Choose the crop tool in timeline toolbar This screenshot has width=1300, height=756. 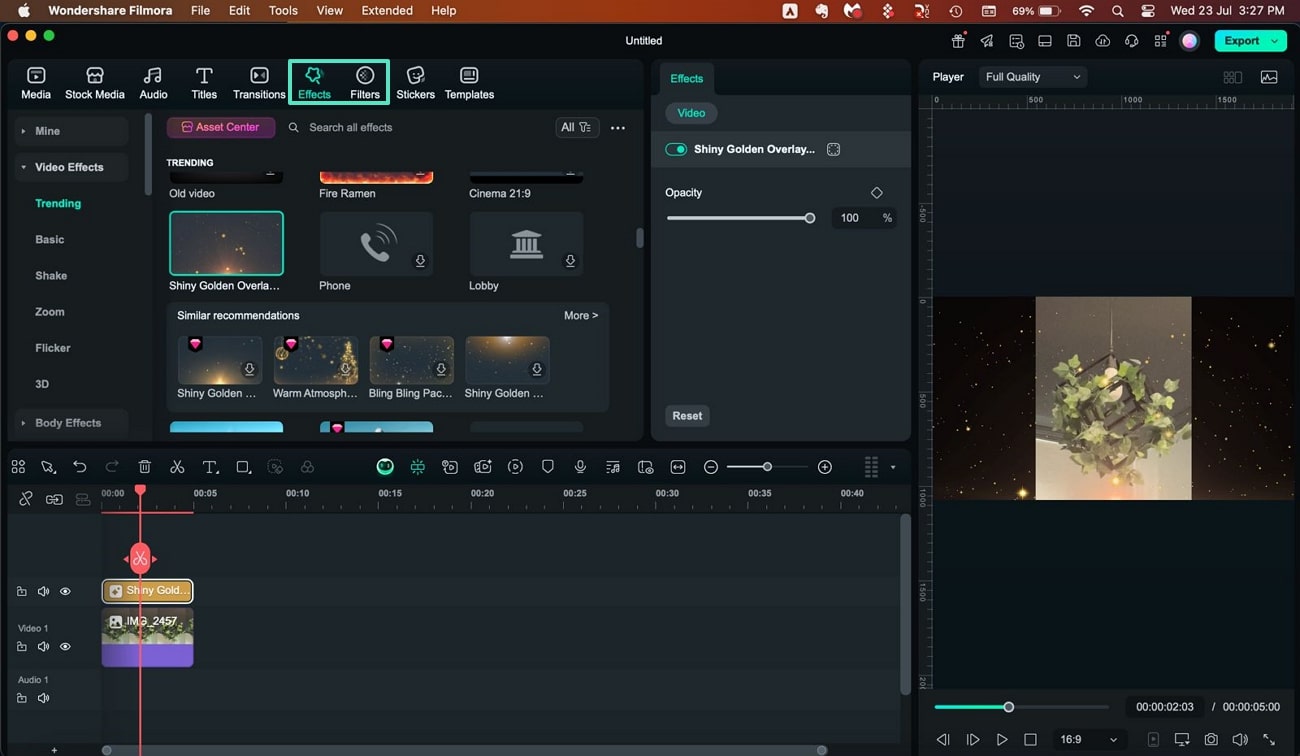[x=243, y=467]
